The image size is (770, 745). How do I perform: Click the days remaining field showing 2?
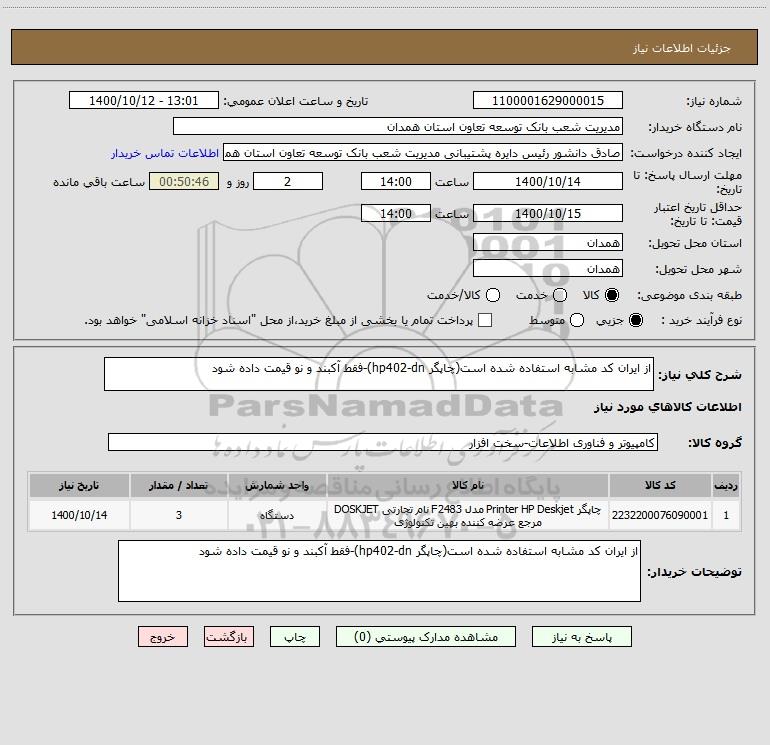click(288, 181)
